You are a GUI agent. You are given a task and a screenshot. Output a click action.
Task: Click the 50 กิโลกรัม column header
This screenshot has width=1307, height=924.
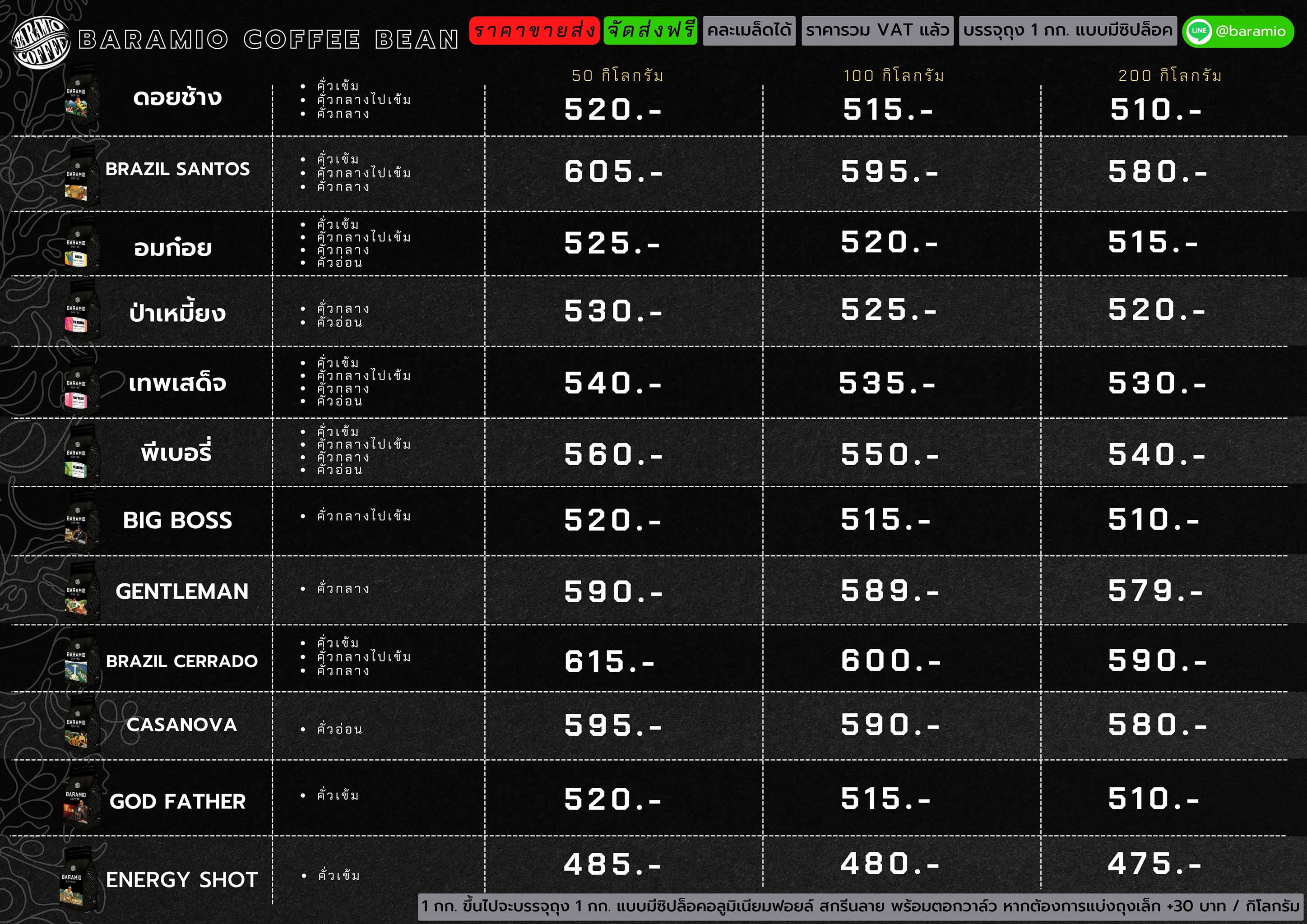pyautogui.click(x=618, y=75)
